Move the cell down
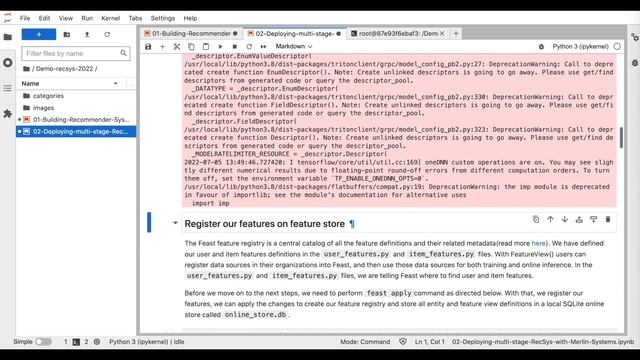Screen dimensions: 640x360 pos(564,220)
